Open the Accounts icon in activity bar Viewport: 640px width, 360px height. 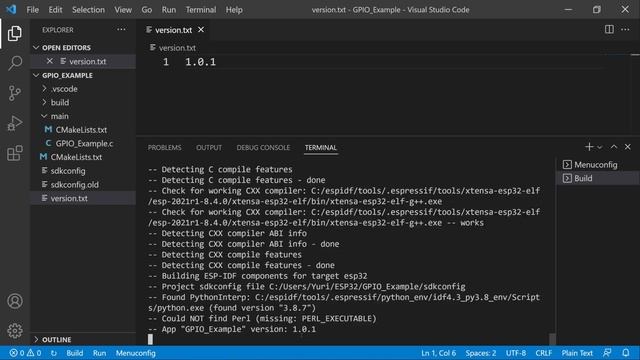(x=15, y=301)
